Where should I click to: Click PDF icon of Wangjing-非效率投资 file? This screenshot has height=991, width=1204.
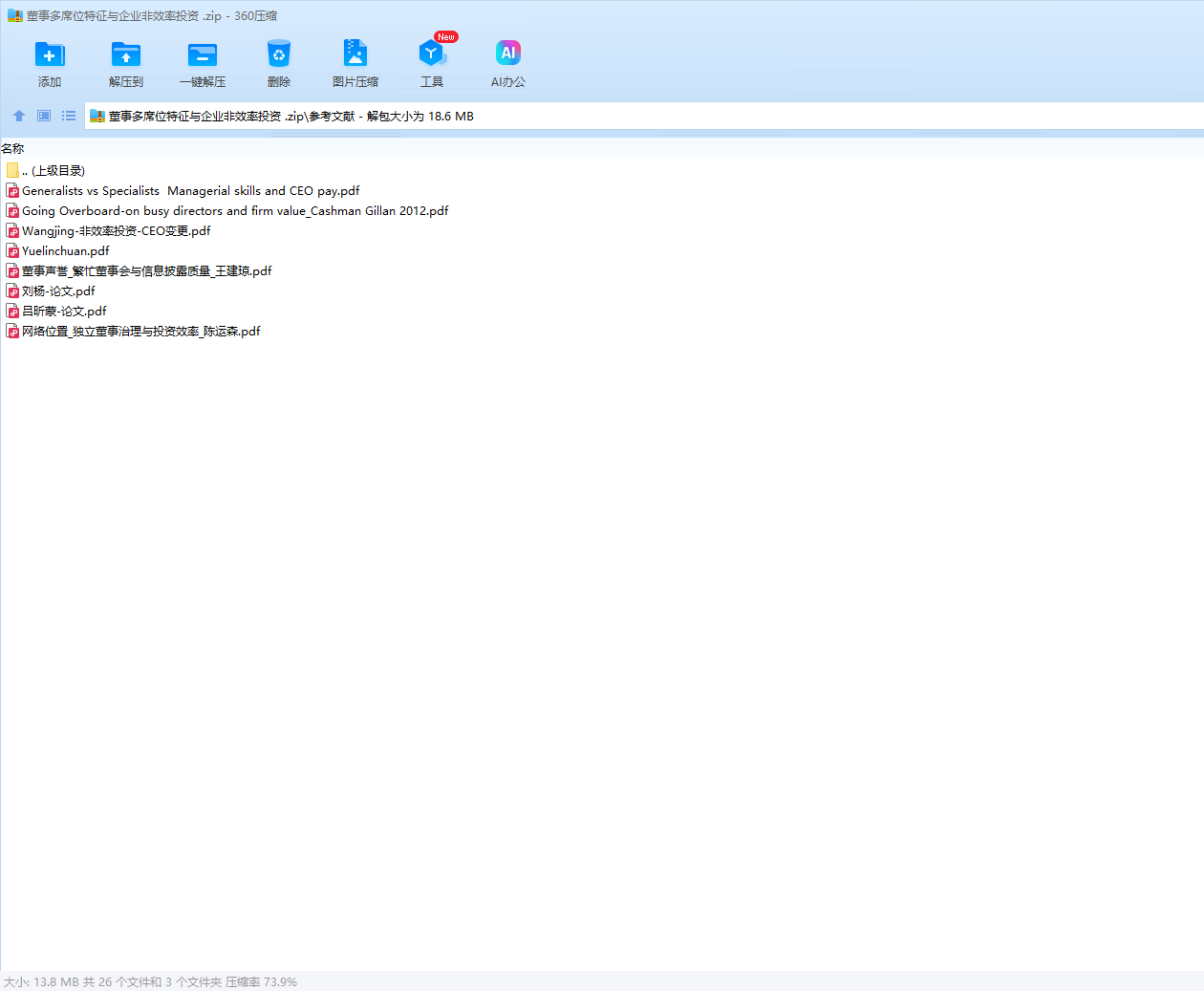click(x=12, y=231)
